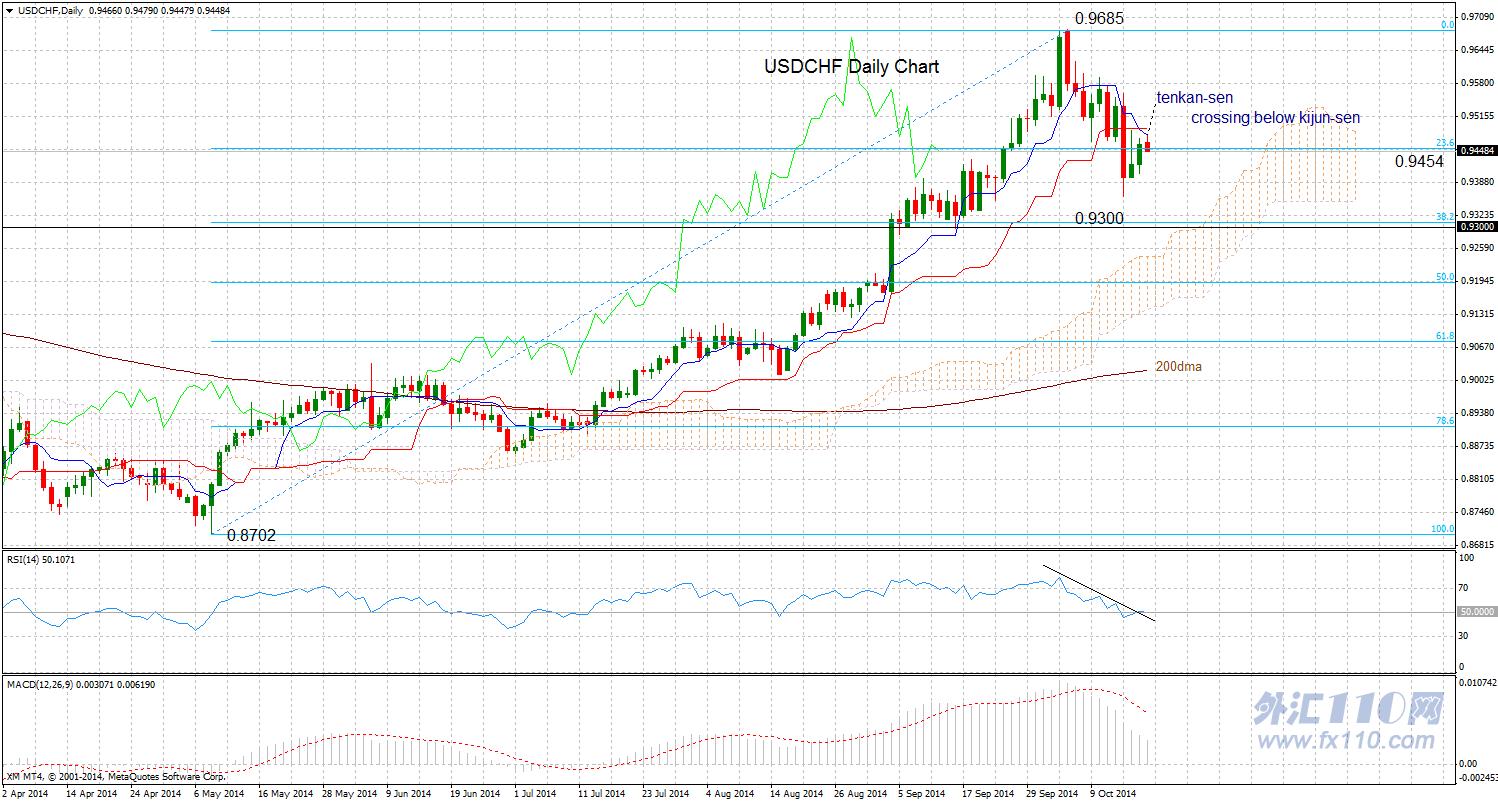Click the 0.9454 price level label
This screenshot has width=1498, height=802.
tap(1419, 161)
